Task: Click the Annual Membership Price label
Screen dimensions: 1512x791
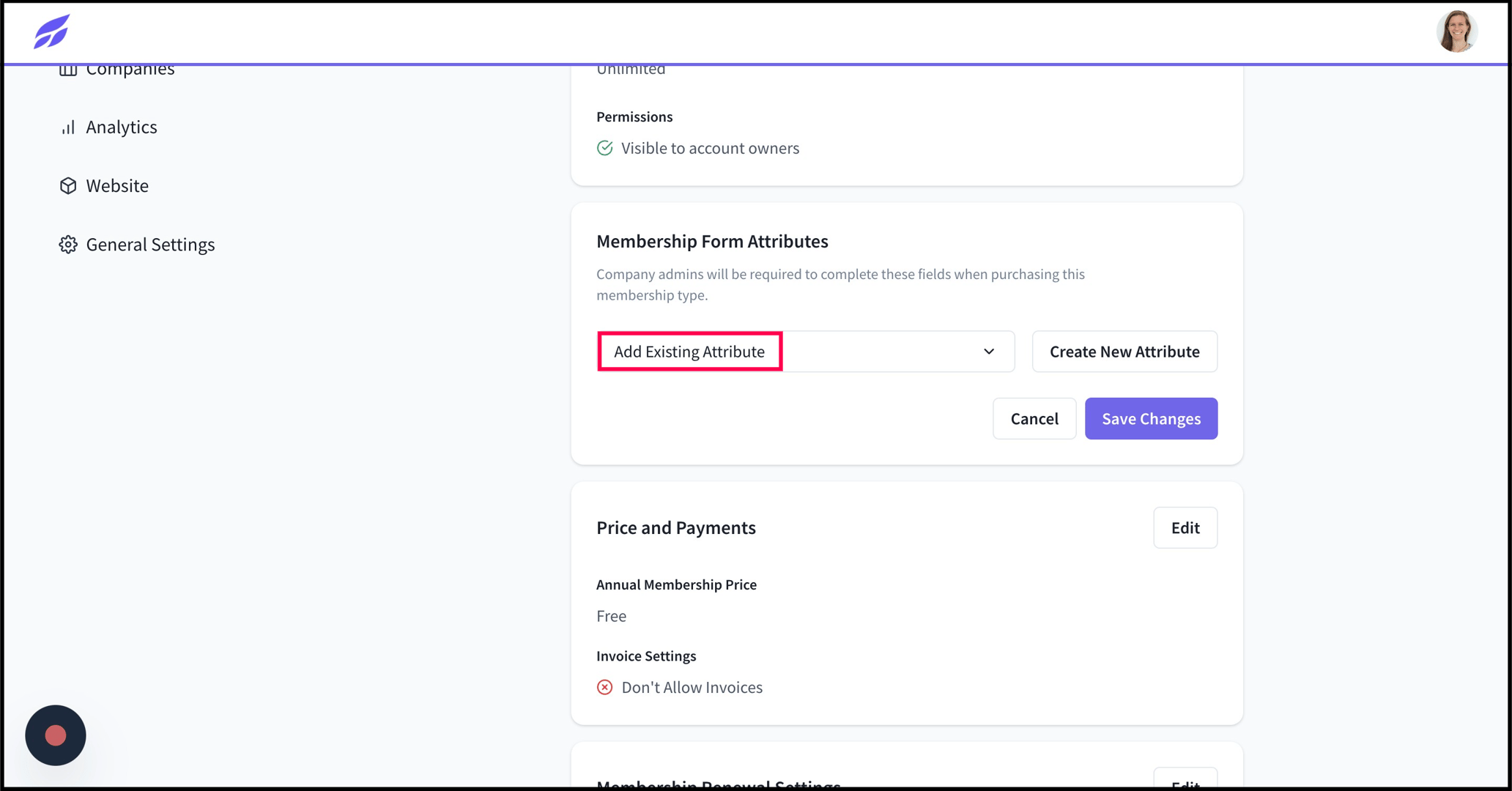Action: pos(676,585)
